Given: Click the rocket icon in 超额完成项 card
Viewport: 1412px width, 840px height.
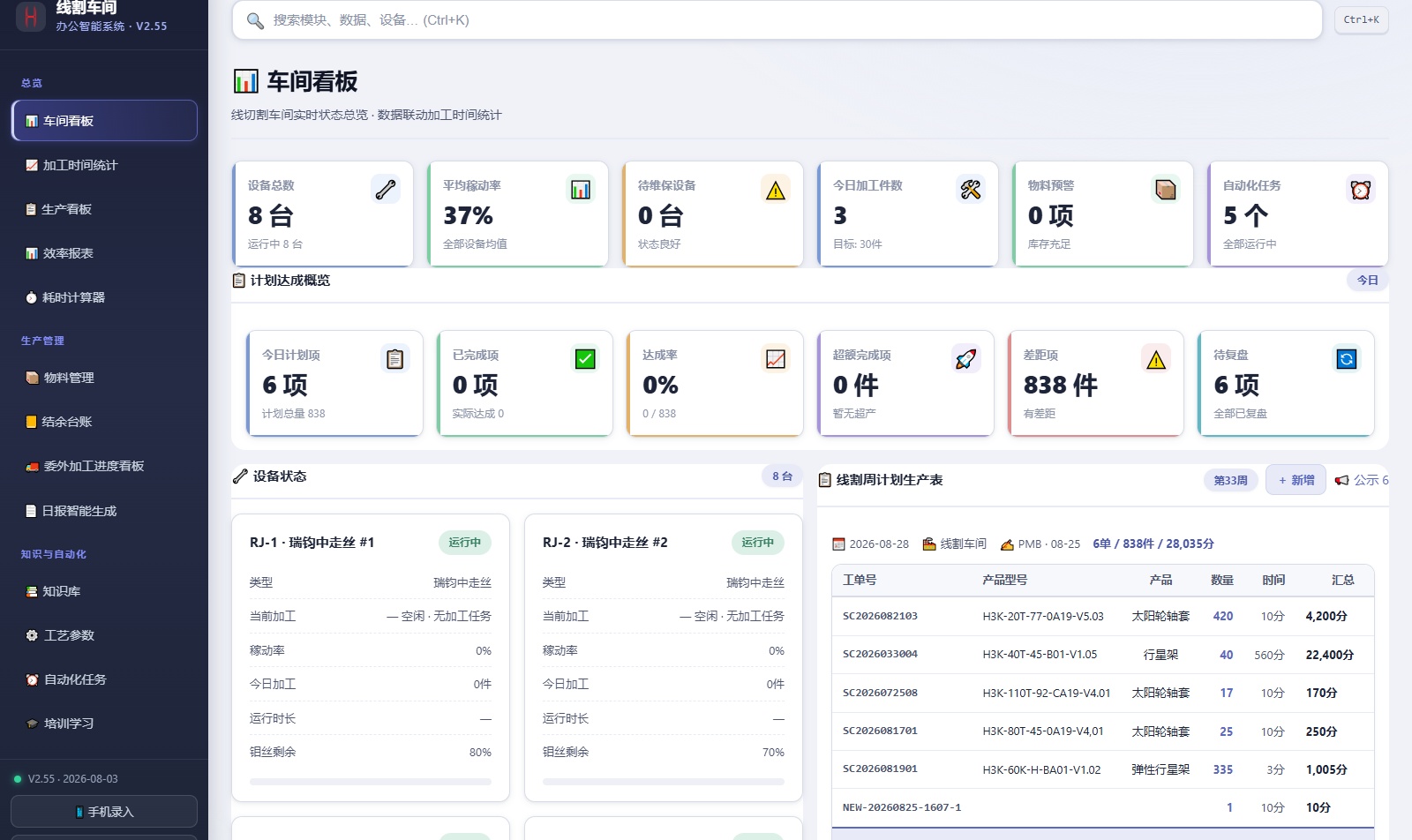Looking at the screenshot, I should (966, 358).
